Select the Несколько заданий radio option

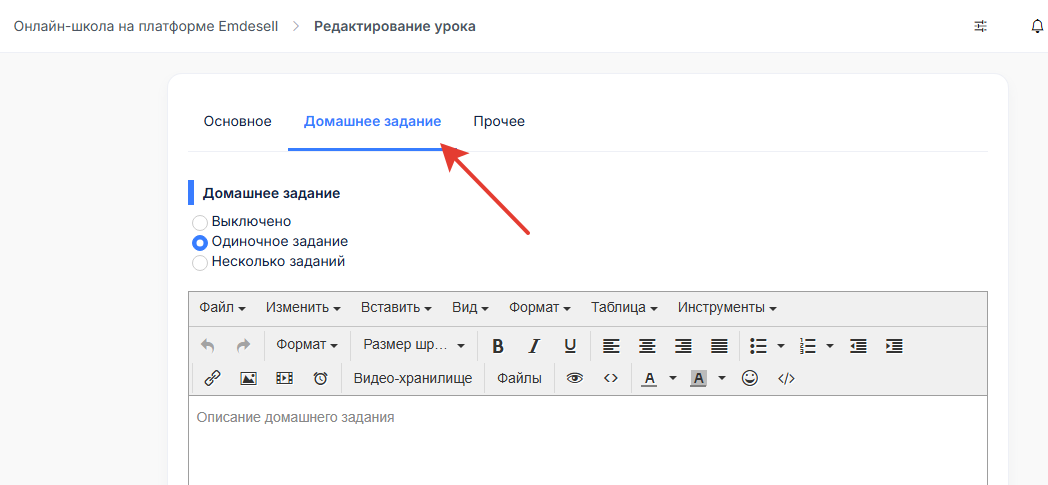tap(200, 263)
